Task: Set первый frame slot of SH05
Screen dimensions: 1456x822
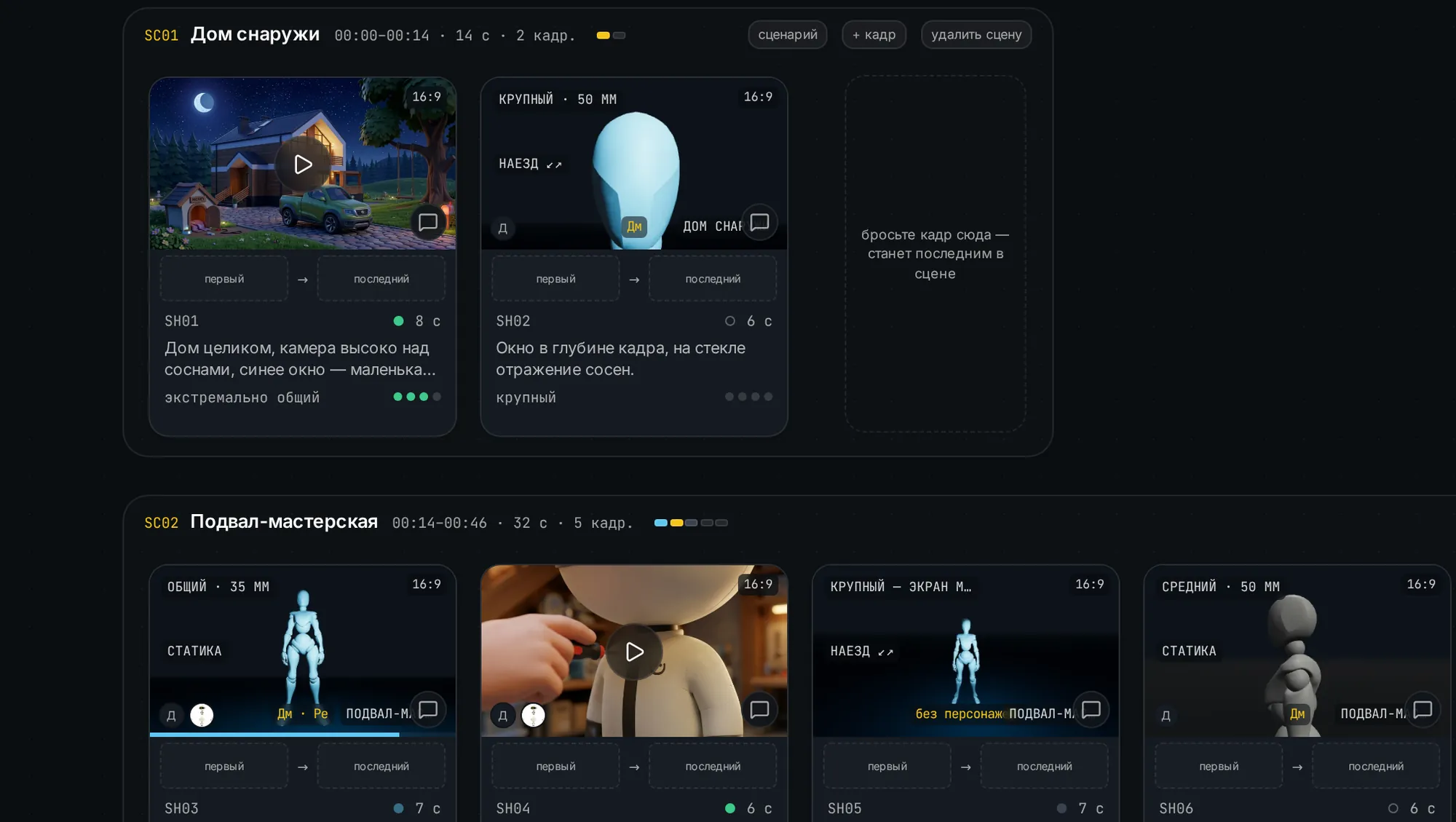Action: [887, 767]
